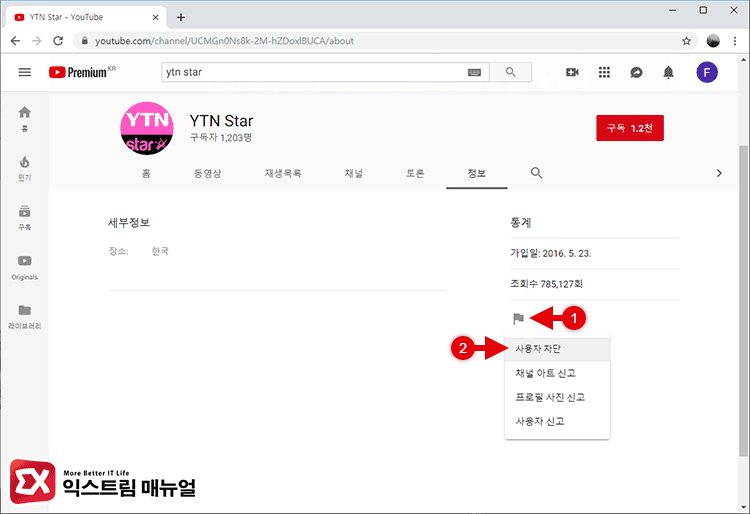Viewport: 750px width, 514px height.
Task: Select the 재생목록 channel tab
Action: (x=283, y=173)
